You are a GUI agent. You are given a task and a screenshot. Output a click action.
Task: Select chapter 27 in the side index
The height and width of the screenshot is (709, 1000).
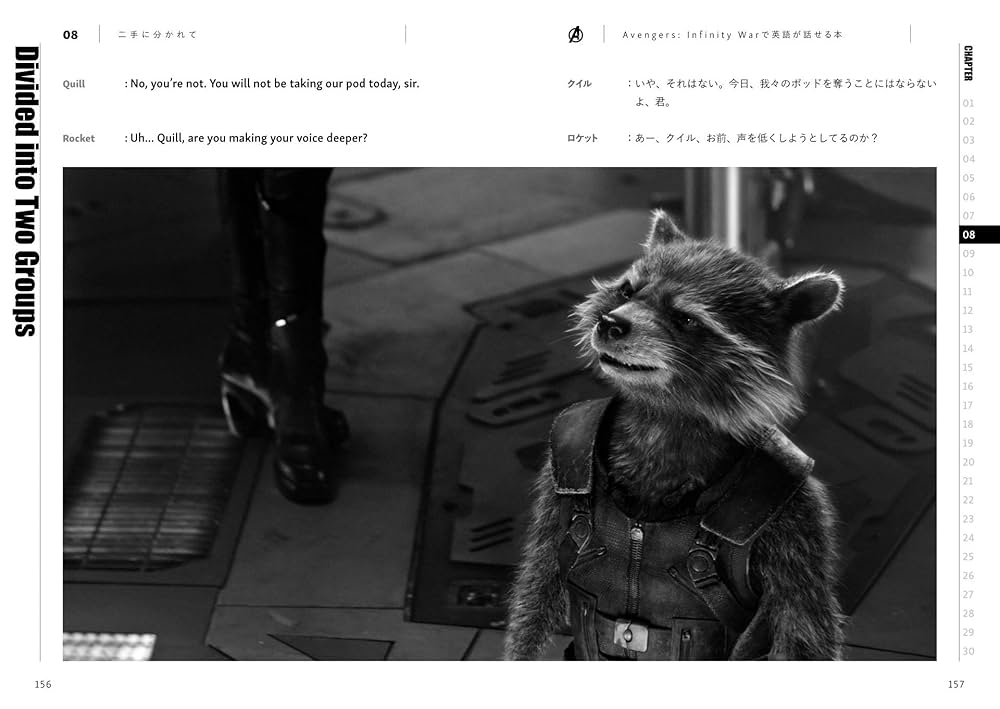pos(969,594)
